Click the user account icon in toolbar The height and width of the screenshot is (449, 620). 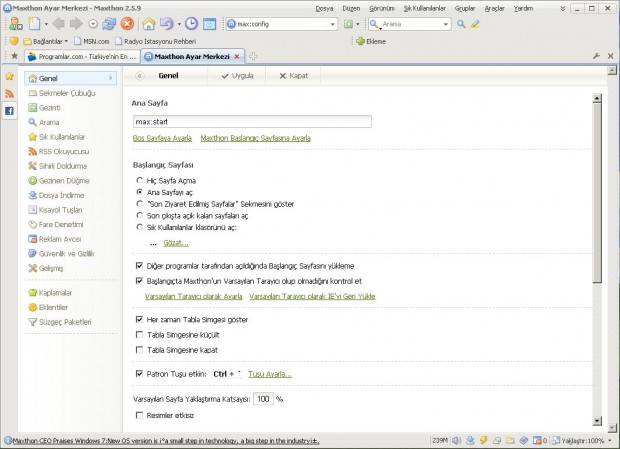pos(16,24)
